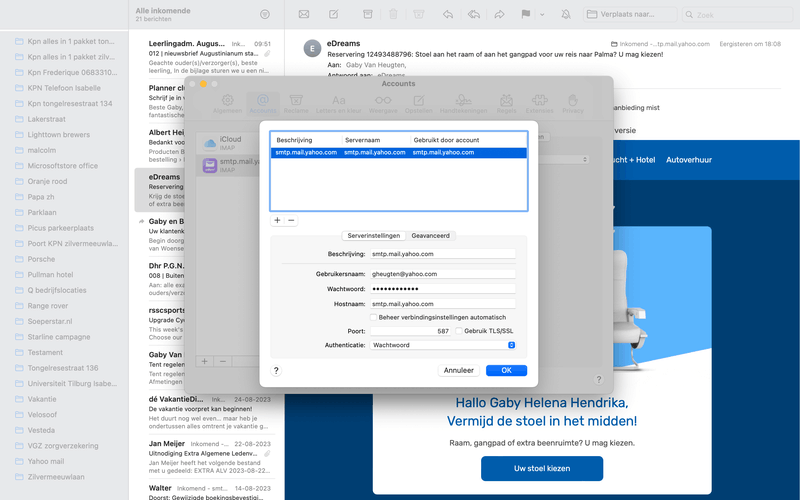This screenshot has height=500, width=800.
Task: Click the Zoek search field
Action: coord(737,15)
